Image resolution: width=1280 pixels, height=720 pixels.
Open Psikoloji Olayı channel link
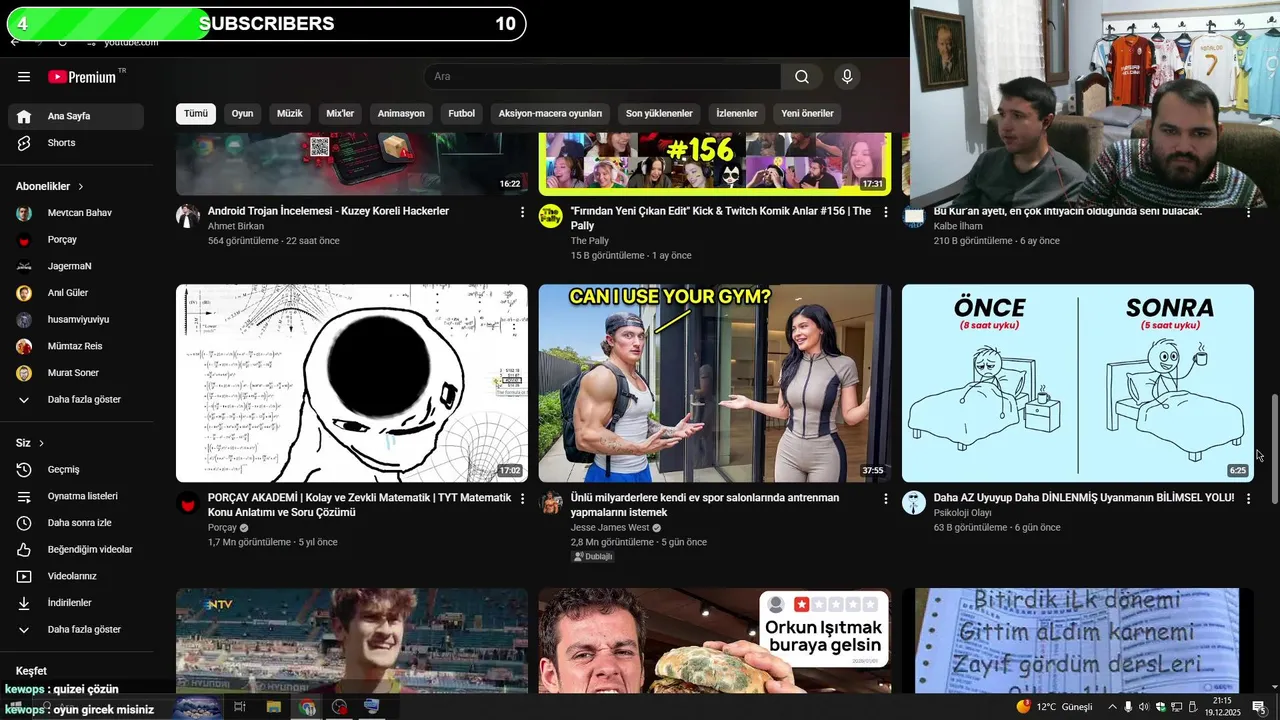pyautogui.click(x=962, y=513)
